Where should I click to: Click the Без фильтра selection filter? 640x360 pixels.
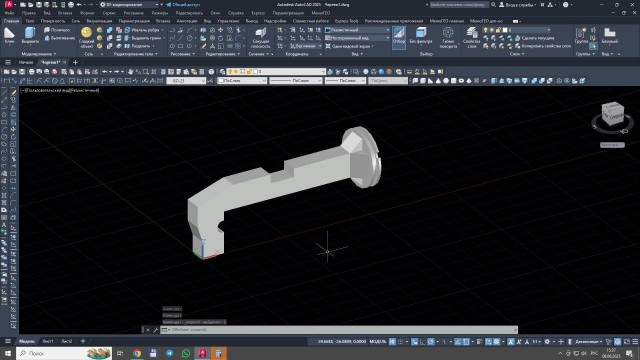421,36
